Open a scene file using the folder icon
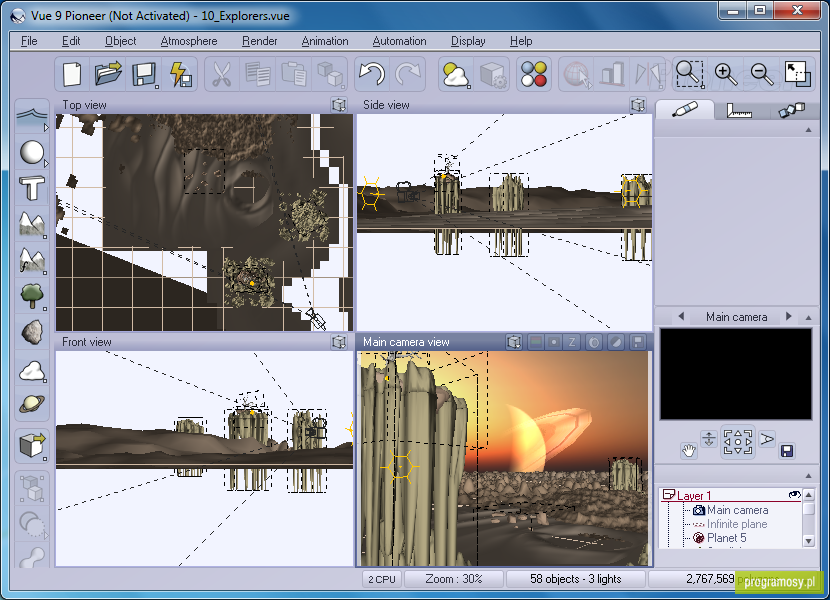830x600 pixels. 108,74
